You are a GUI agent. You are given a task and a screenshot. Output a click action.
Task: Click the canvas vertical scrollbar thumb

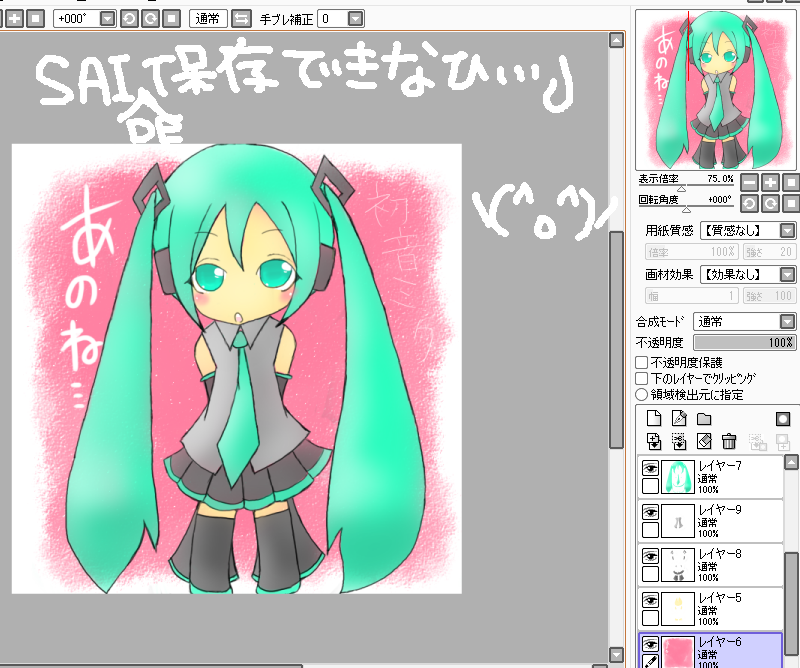point(616,340)
